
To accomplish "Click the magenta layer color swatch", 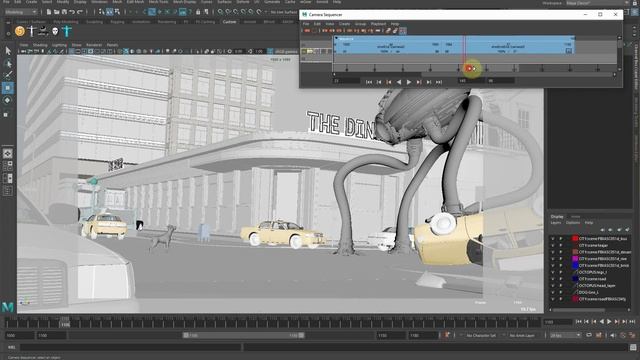I will pyautogui.click(x=575, y=259).
